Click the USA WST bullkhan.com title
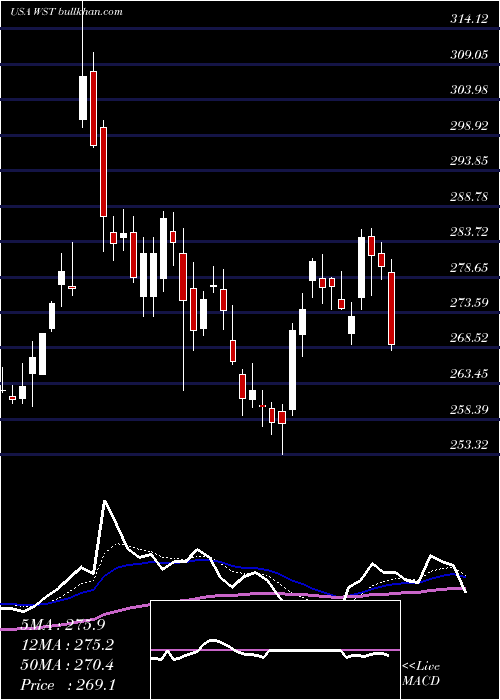The width and height of the screenshot is (500, 700). (x=66, y=11)
